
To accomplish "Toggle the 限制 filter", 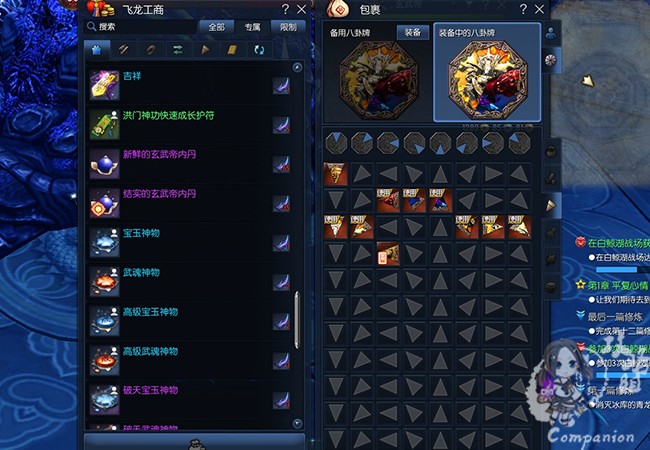I will tap(288, 27).
